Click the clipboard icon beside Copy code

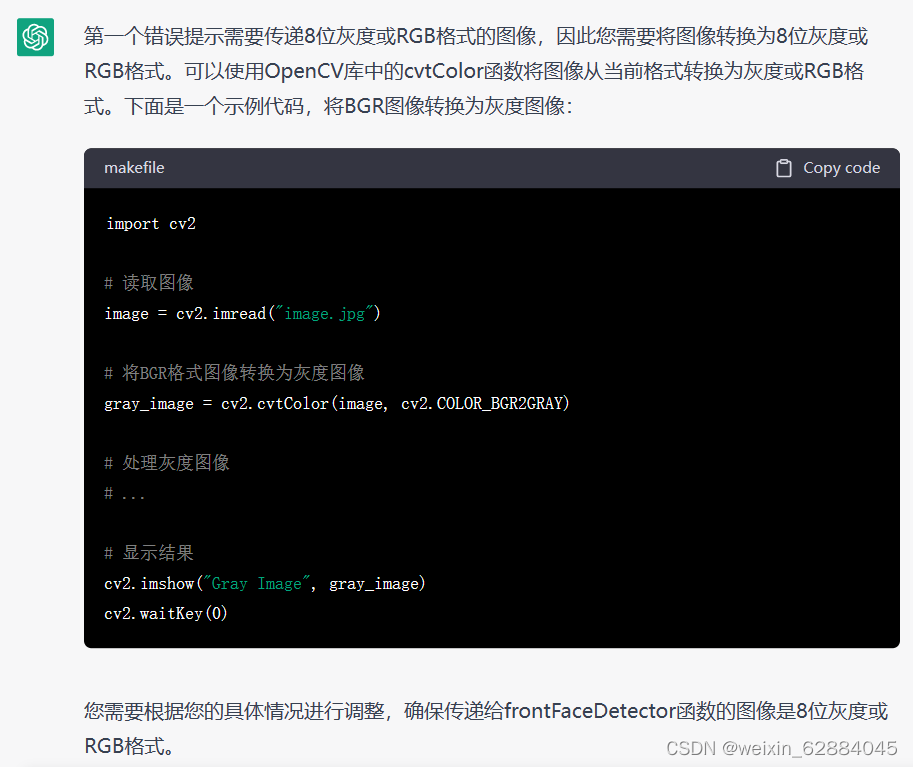tap(784, 168)
